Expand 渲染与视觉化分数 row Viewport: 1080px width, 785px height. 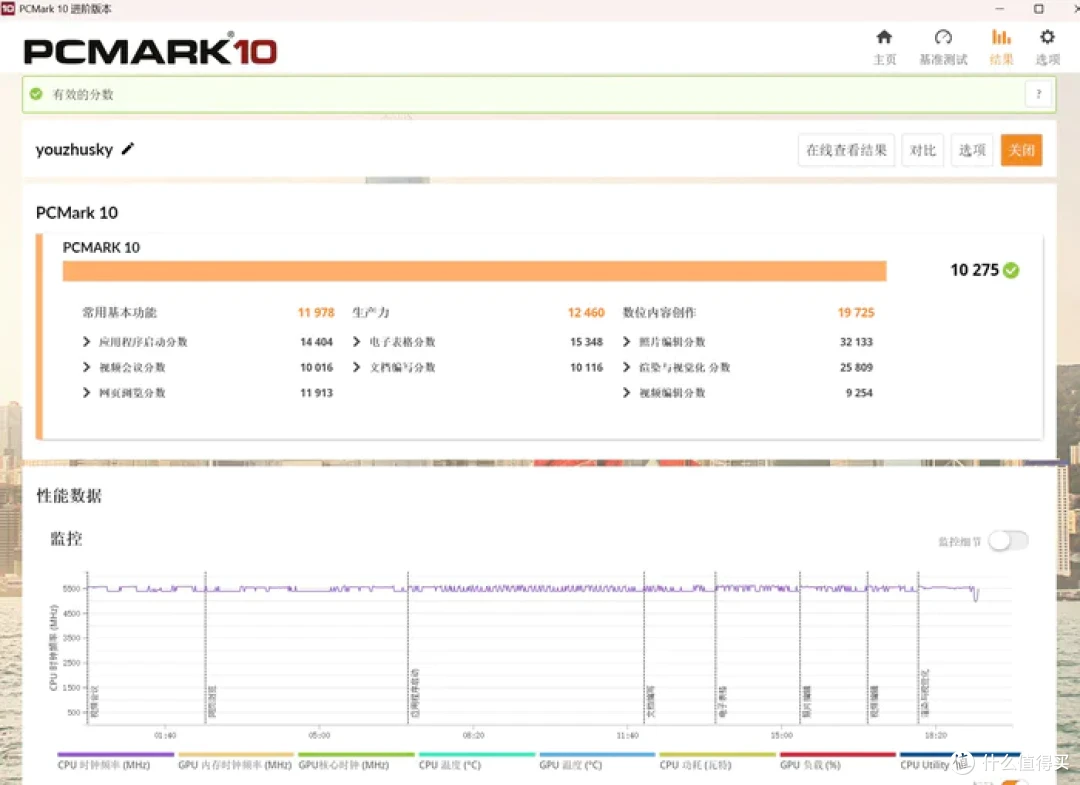(x=626, y=367)
